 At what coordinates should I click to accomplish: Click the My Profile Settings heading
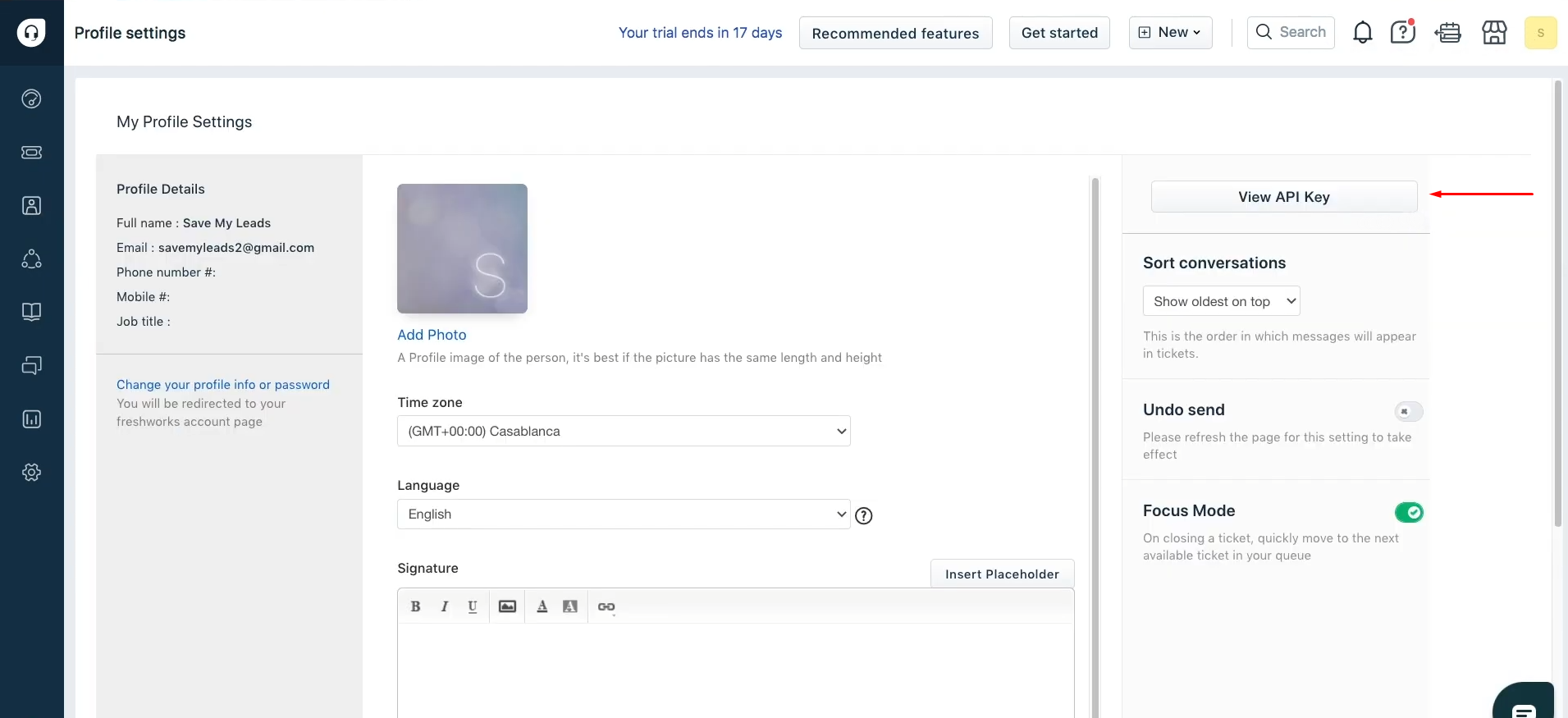[185, 121]
